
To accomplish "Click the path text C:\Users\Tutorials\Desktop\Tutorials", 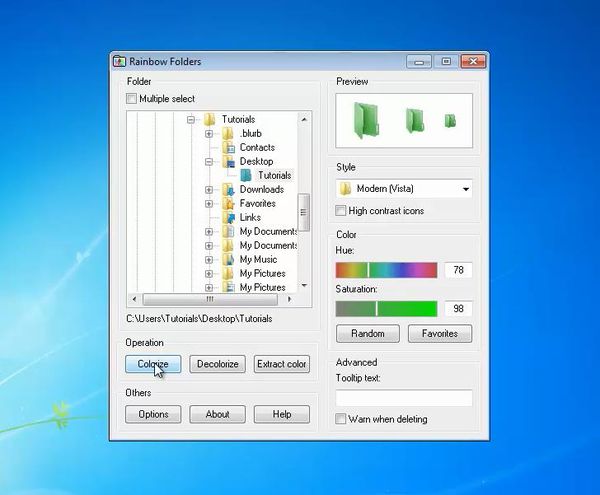I will [x=199, y=319].
